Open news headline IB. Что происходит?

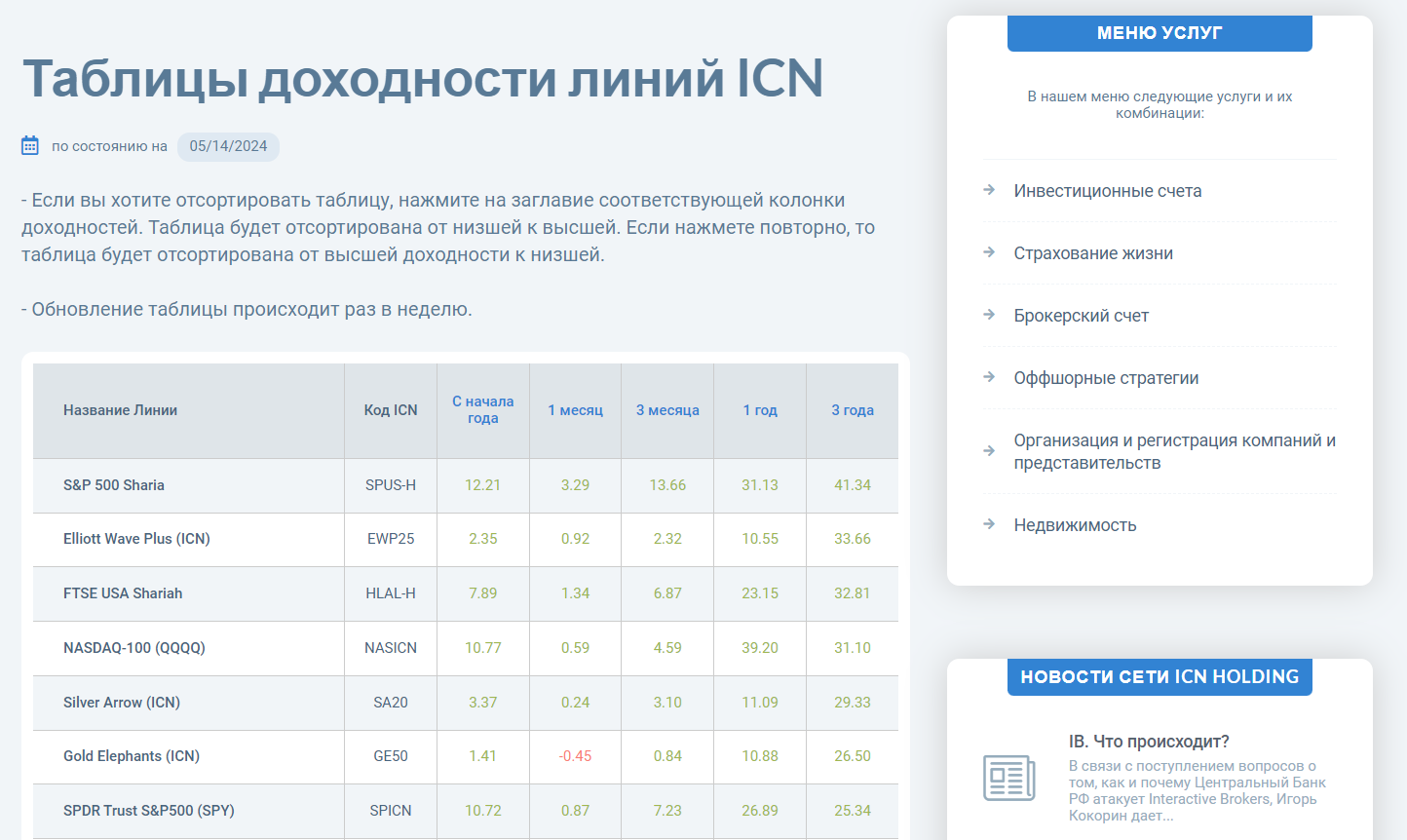[x=1149, y=742]
